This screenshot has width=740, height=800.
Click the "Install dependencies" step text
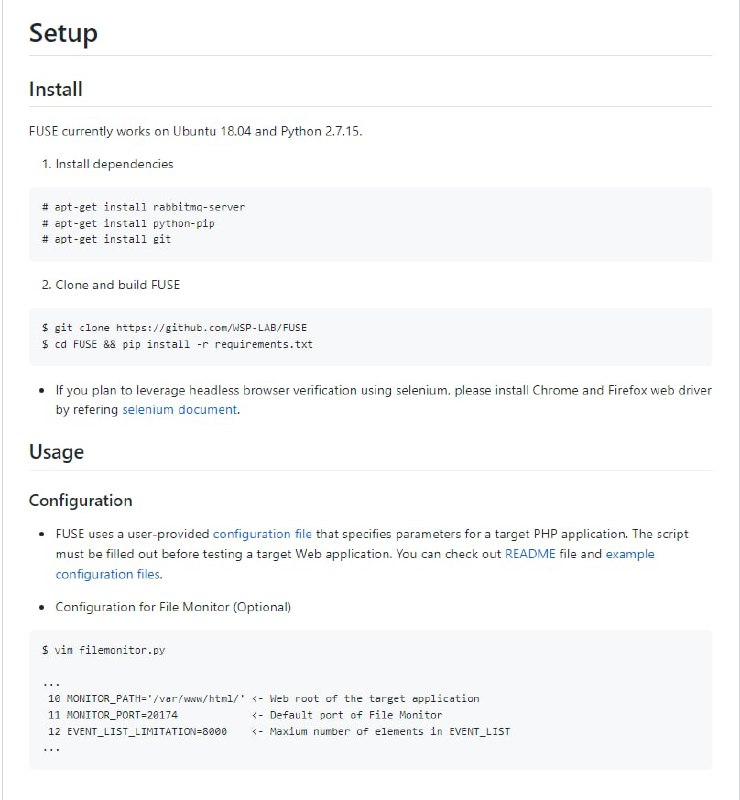tap(114, 163)
